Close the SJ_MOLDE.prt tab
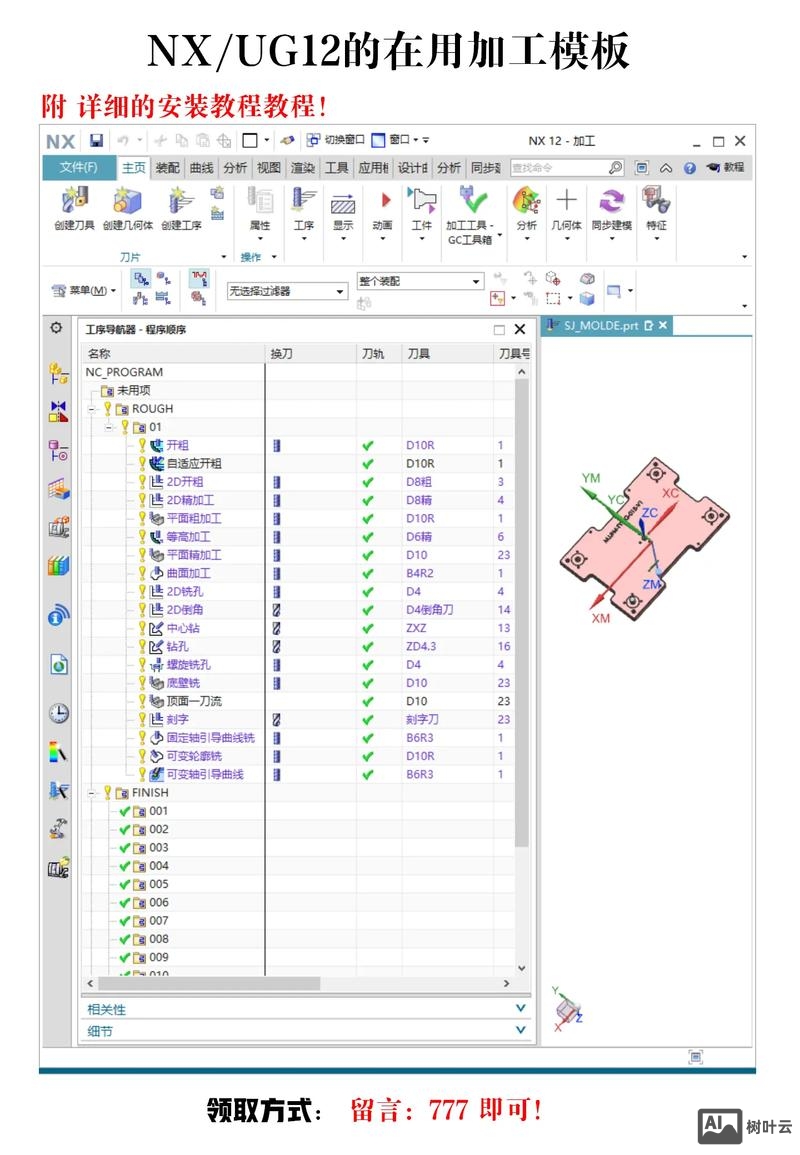The width and height of the screenshot is (800, 1155). [662, 325]
